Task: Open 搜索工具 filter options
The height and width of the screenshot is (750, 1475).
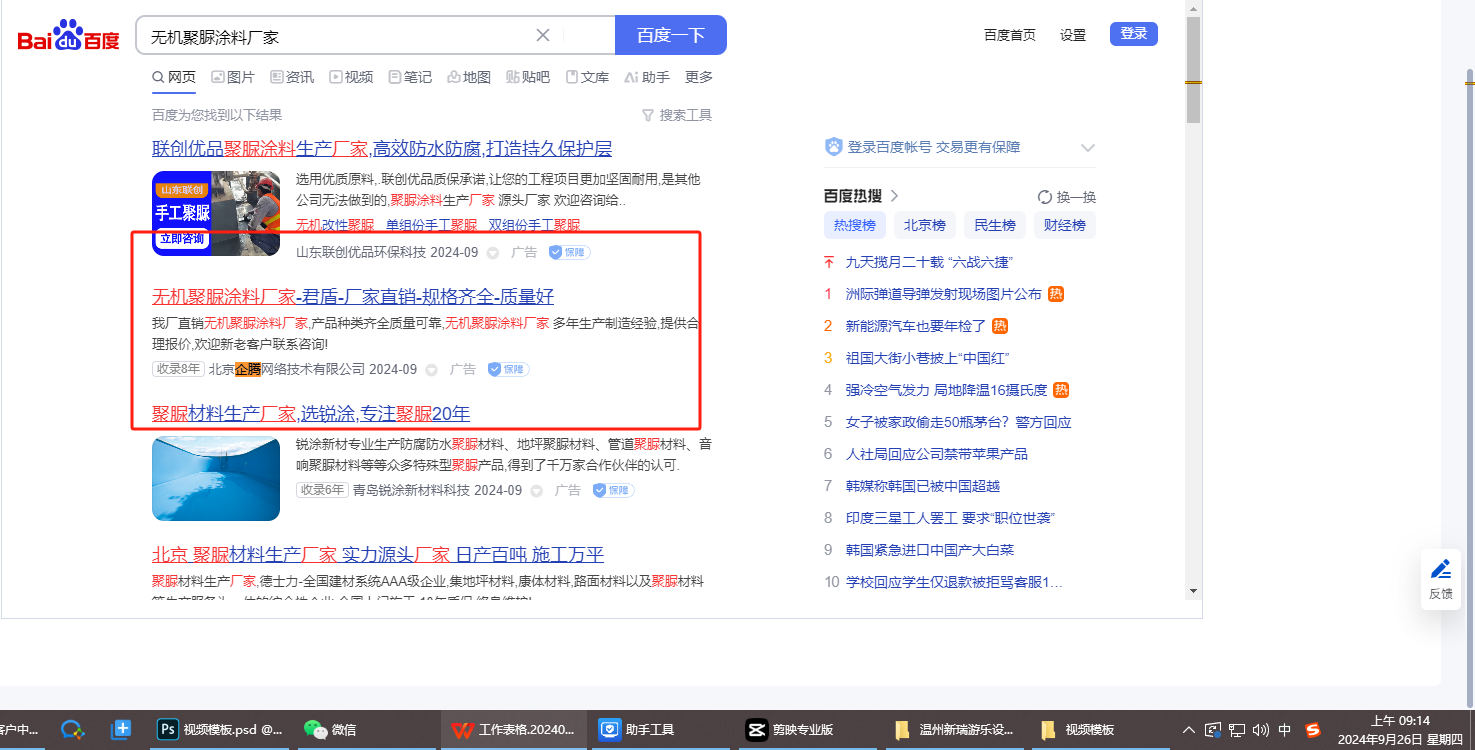Action: coord(677,115)
